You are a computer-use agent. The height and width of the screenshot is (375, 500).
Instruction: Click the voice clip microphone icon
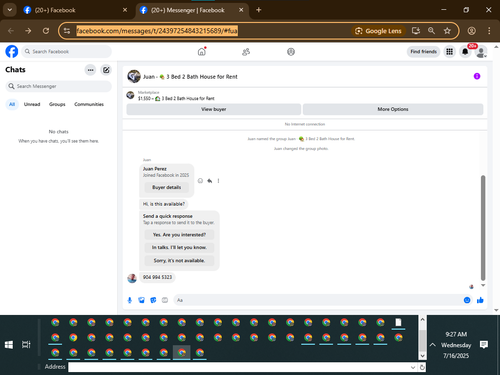[x=130, y=300]
